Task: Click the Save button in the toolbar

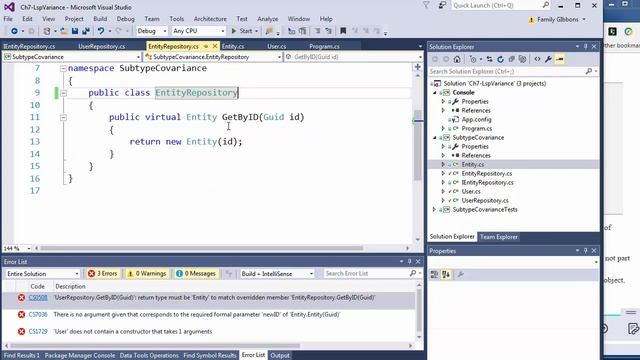Action: click(x=75, y=31)
